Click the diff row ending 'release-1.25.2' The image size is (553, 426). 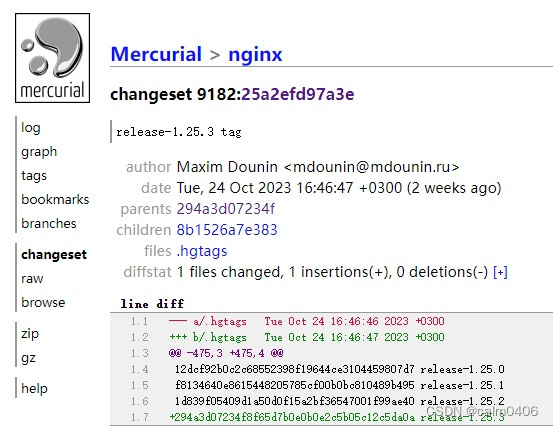point(340,401)
